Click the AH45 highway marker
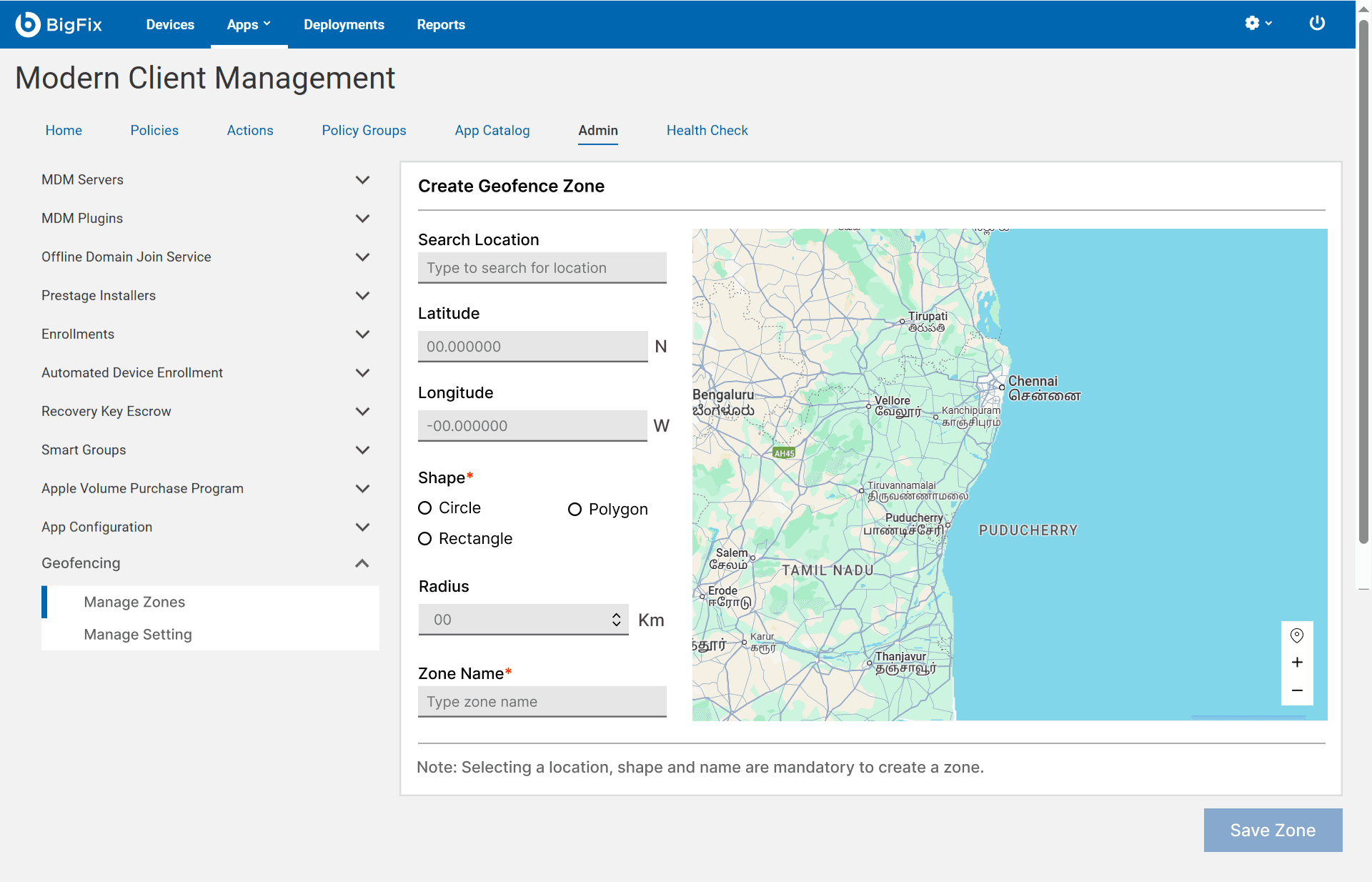Screen dimensions: 1372x882 pos(784,453)
